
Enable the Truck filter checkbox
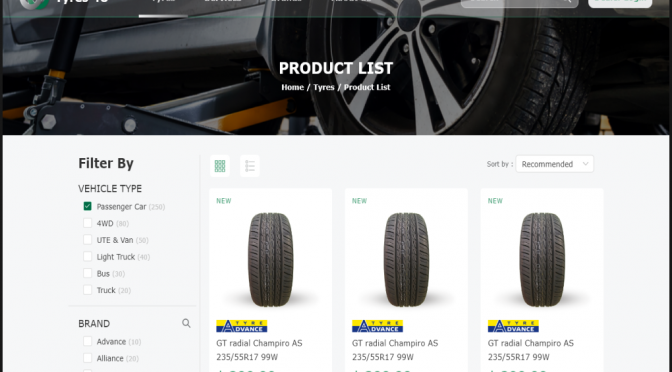[x=87, y=290]
